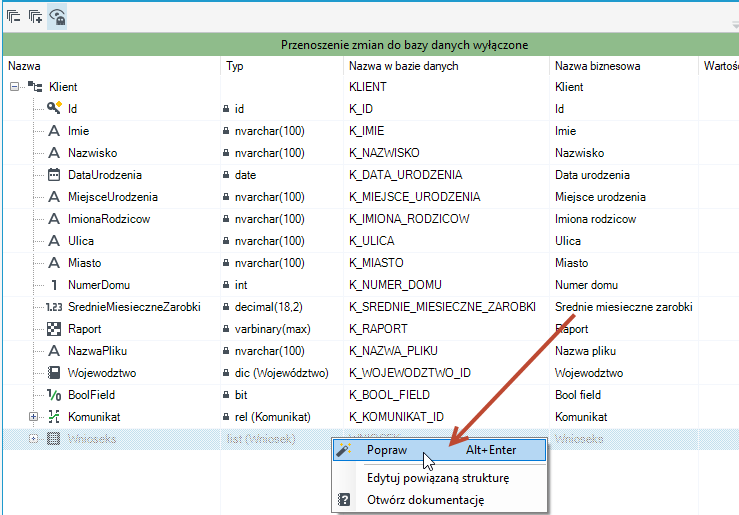Viewport: 739px width, 515px height.
Task: Click the key icon of Id field
Action: tap(54, 108)
